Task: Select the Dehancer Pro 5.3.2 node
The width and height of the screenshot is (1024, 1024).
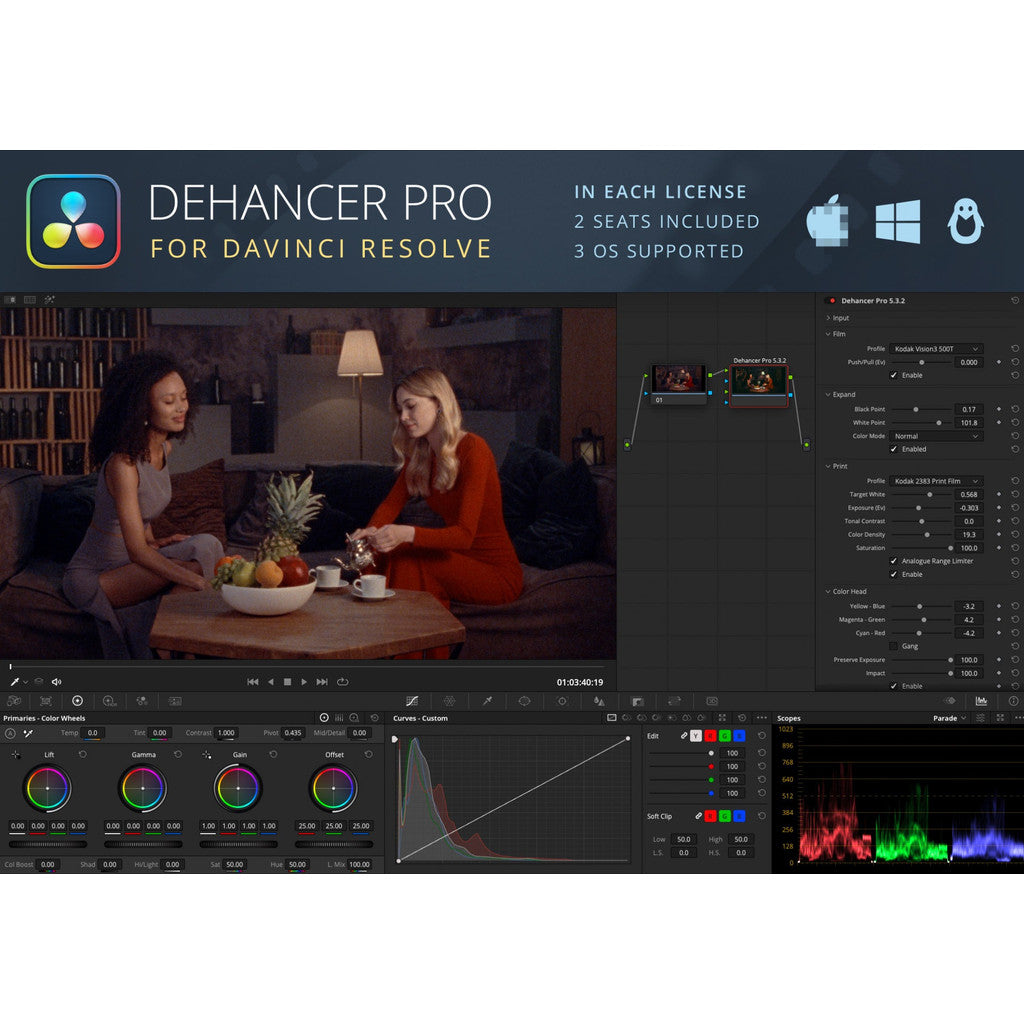Action: (760, 385)
